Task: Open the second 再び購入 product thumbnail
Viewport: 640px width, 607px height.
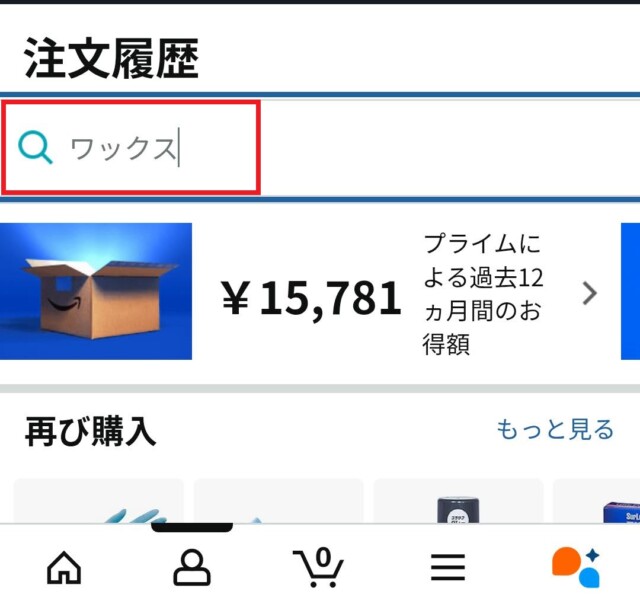Action: tap(278, 501)
